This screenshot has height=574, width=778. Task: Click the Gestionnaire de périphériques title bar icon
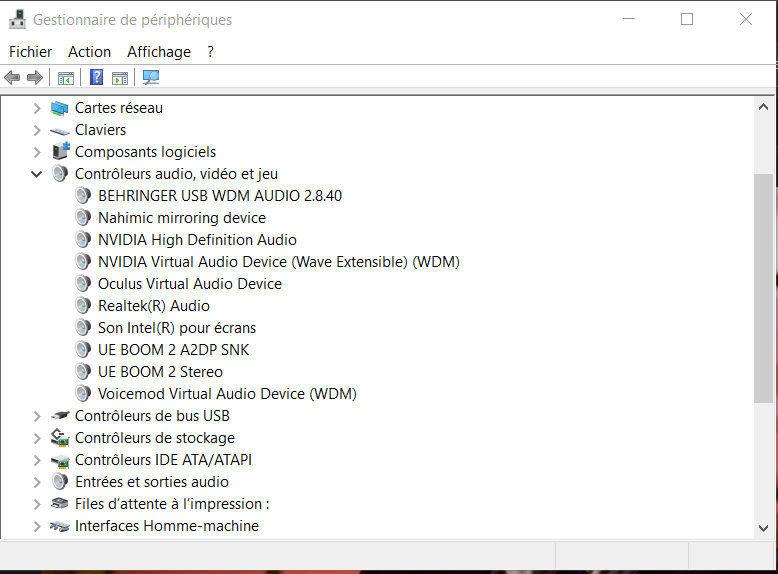pyautogui.click(x=17, y=19)
